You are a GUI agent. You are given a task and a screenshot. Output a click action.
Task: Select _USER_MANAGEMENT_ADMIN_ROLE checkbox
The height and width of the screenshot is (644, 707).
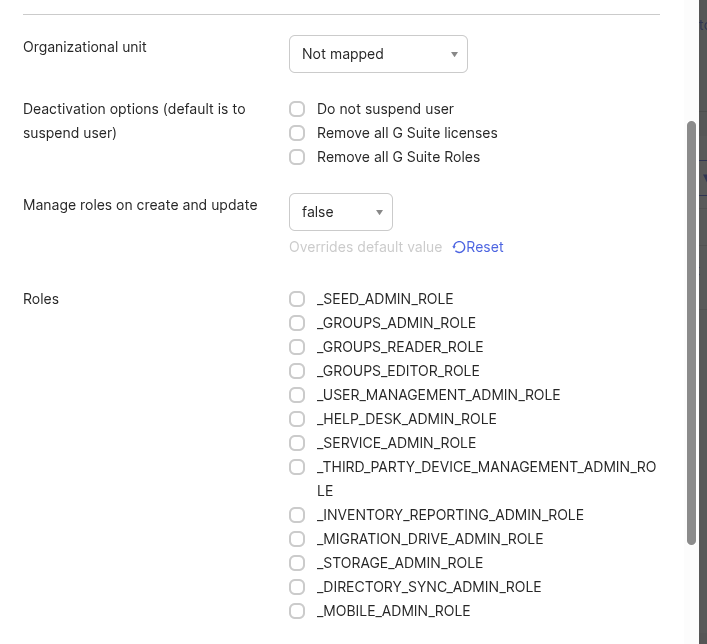[x=297, y=395]
